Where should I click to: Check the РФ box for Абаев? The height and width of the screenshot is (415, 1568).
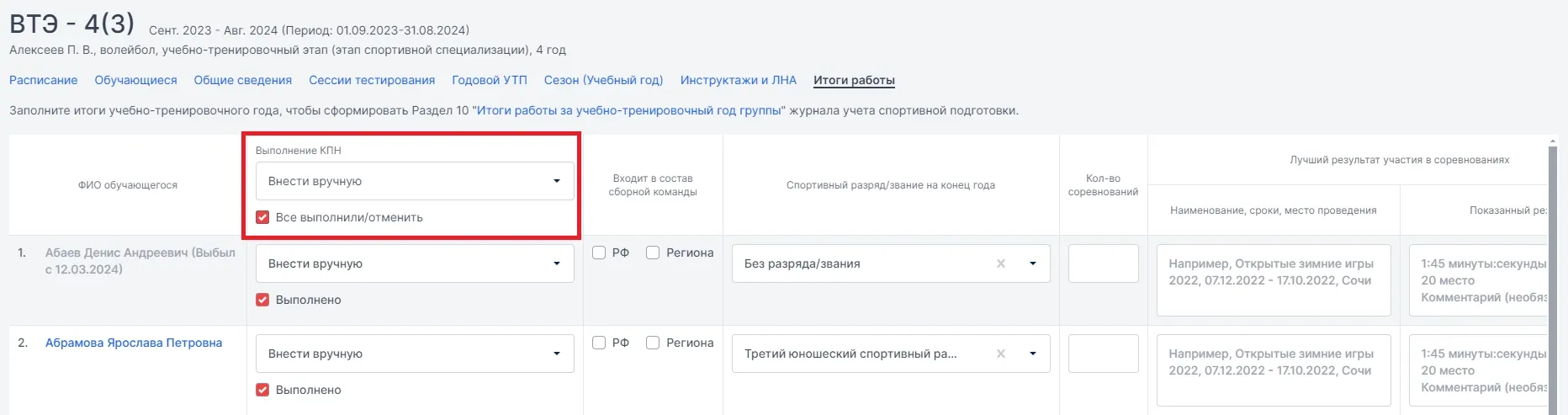pyautogui.click(x=599, y=253)
